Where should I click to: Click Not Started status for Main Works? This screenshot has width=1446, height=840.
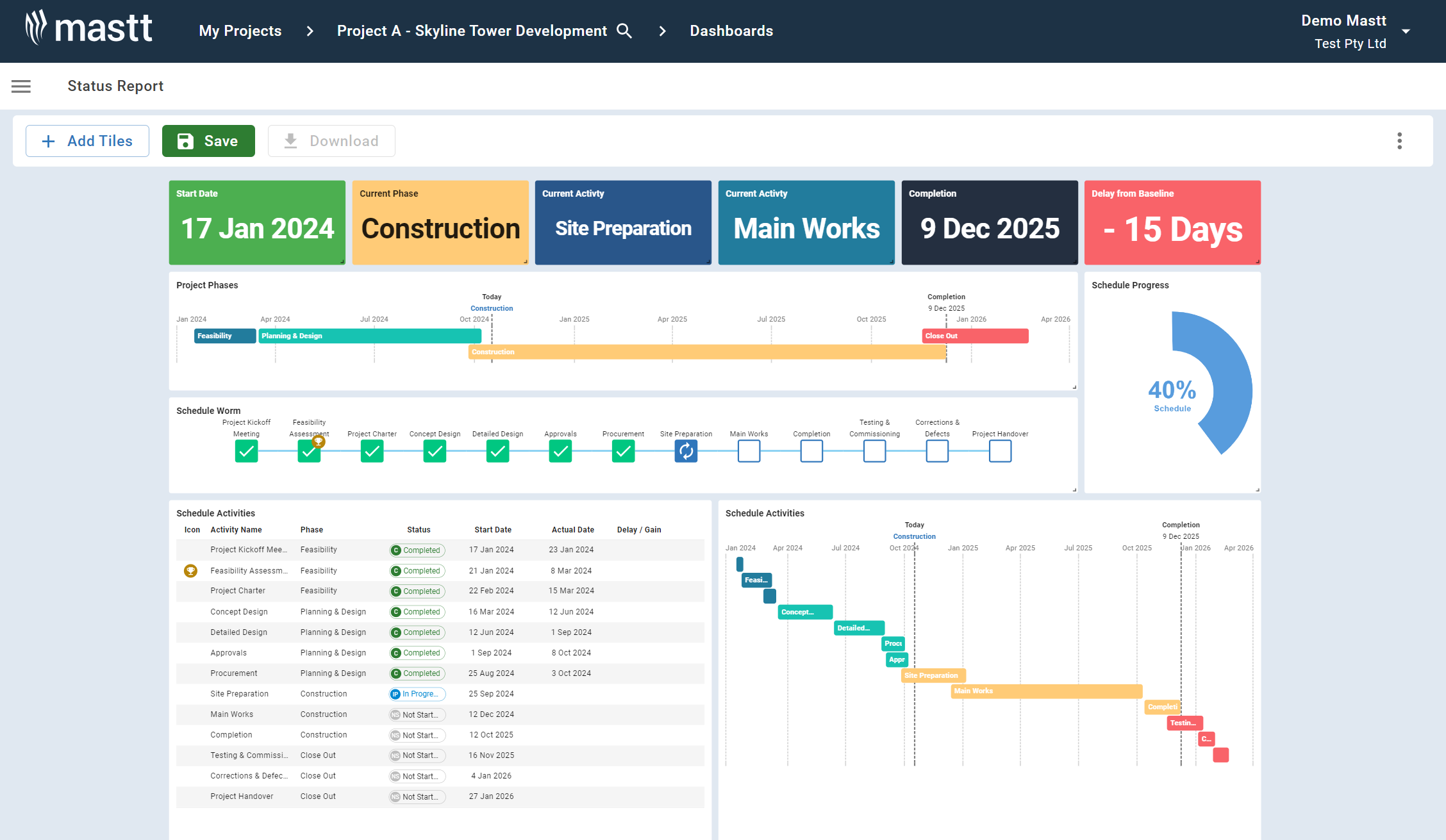click(x=417, y=714)
